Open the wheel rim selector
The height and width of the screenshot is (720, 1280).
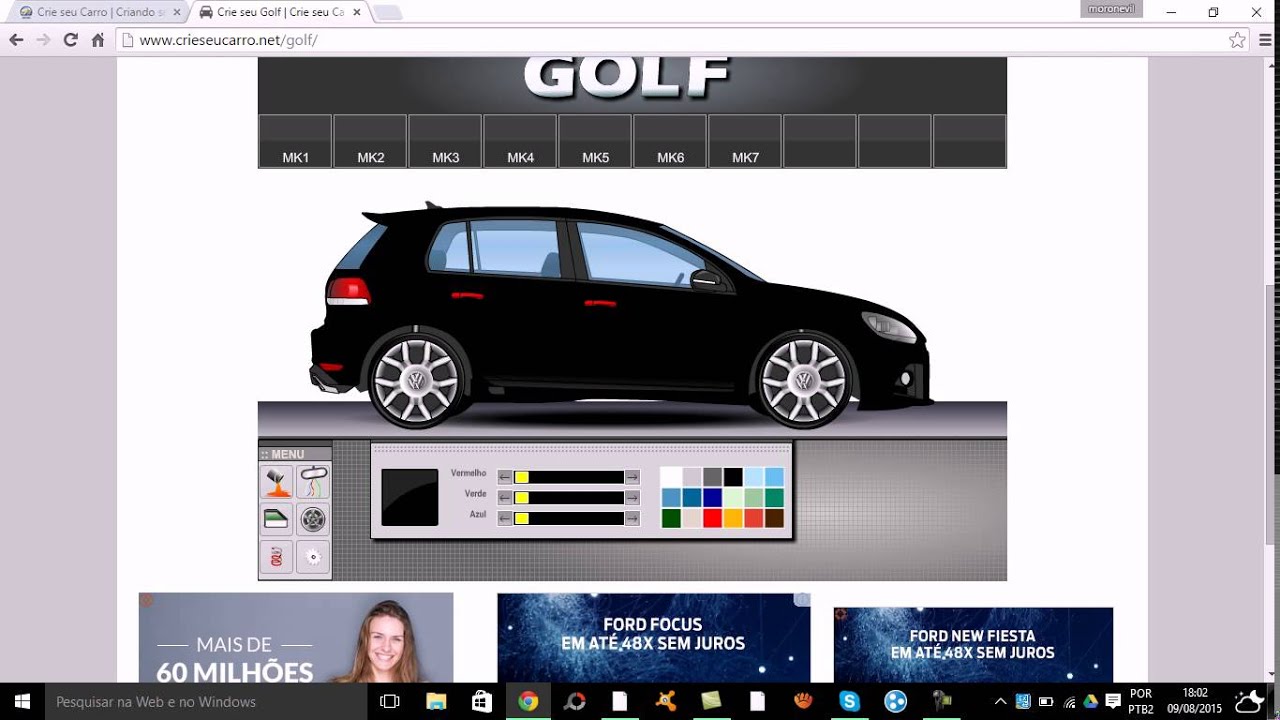(x=313, y=519)
